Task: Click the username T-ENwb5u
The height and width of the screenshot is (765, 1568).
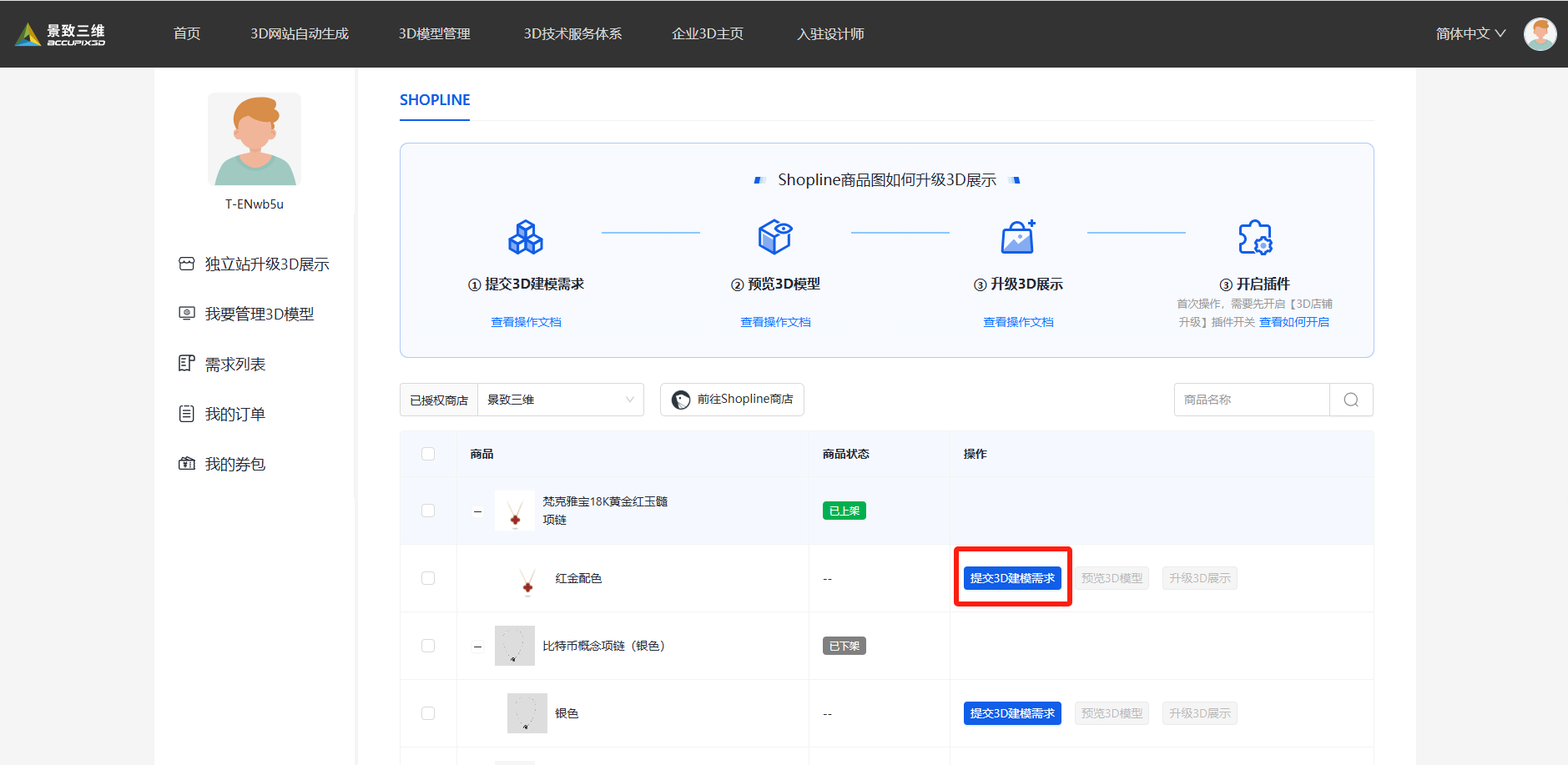Action: pos(255,204)
